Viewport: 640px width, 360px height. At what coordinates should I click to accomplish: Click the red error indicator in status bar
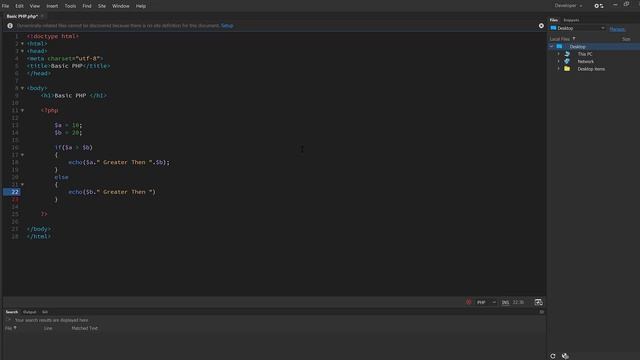[469, 302]
